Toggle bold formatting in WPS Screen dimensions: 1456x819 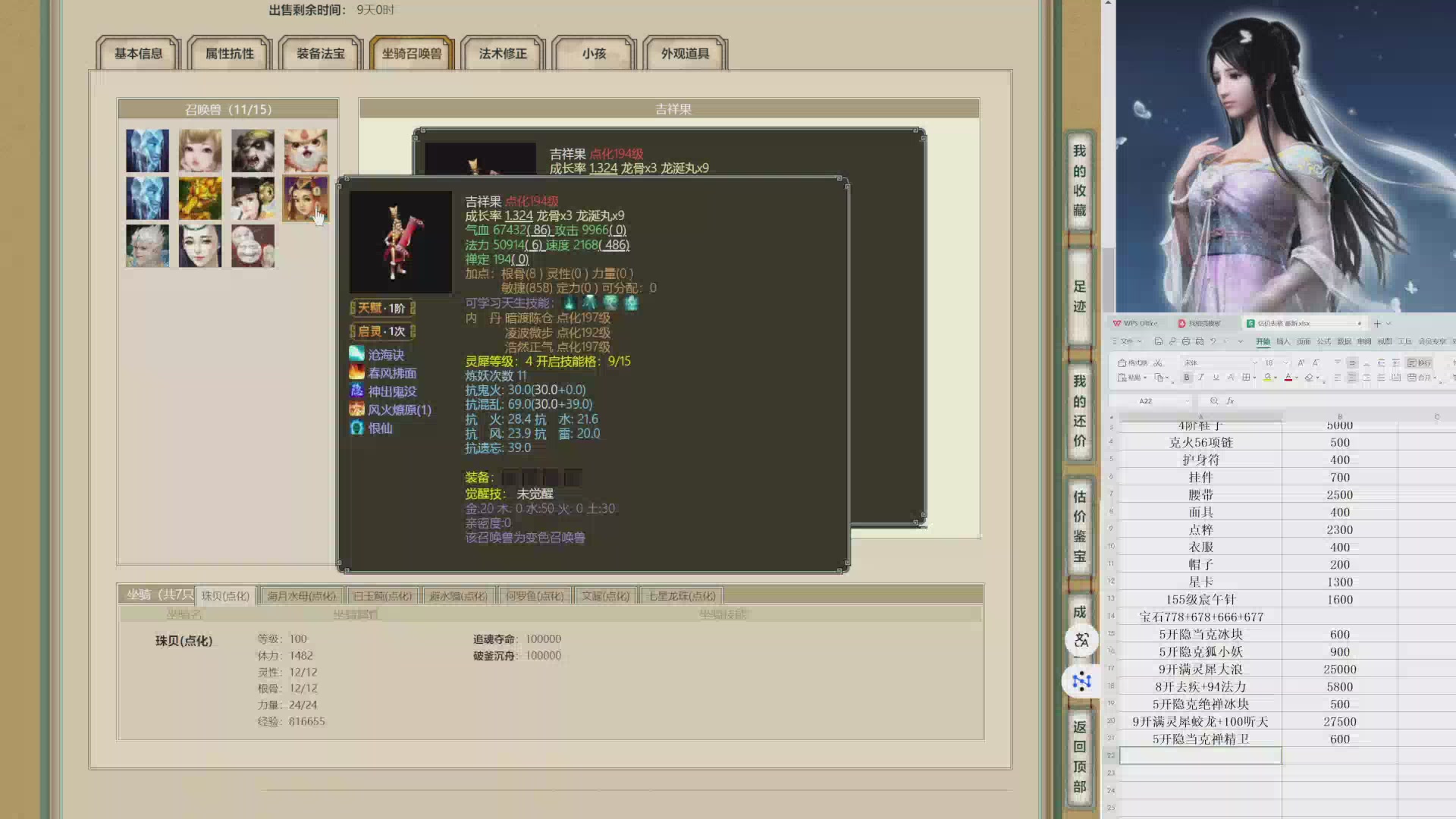click(1187, 377)
